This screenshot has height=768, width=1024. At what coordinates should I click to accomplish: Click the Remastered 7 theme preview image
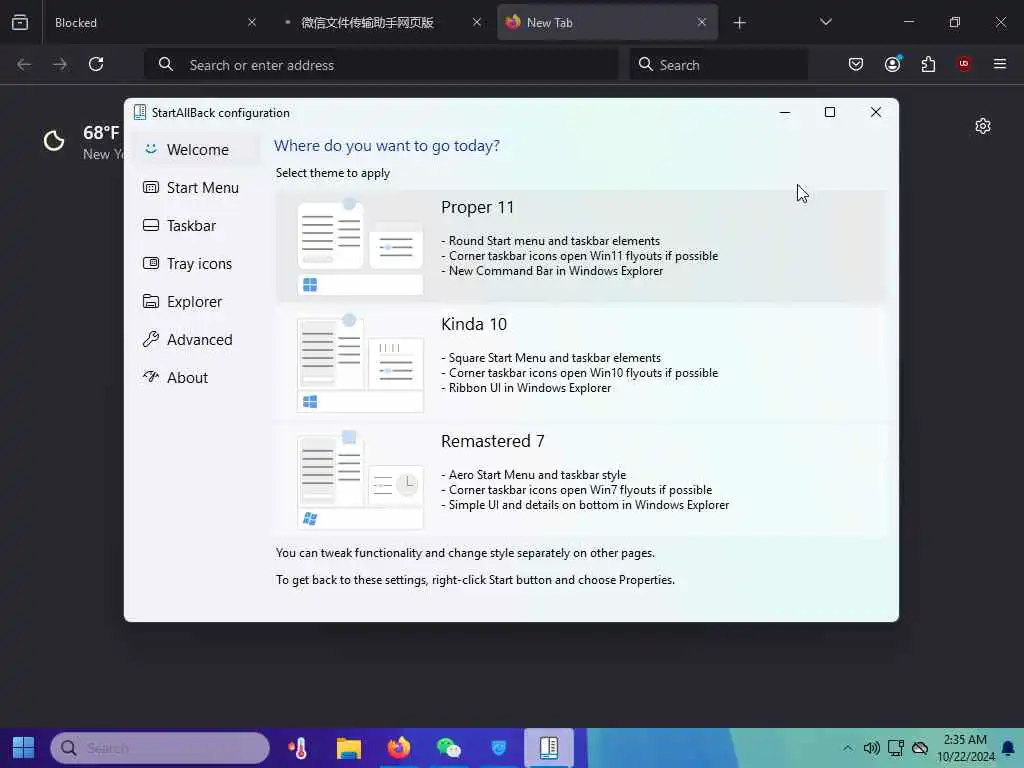coord(360,480)
